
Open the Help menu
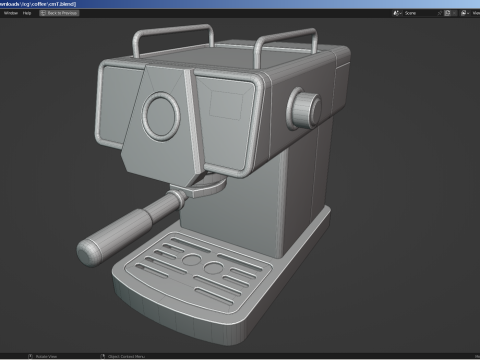27,13
